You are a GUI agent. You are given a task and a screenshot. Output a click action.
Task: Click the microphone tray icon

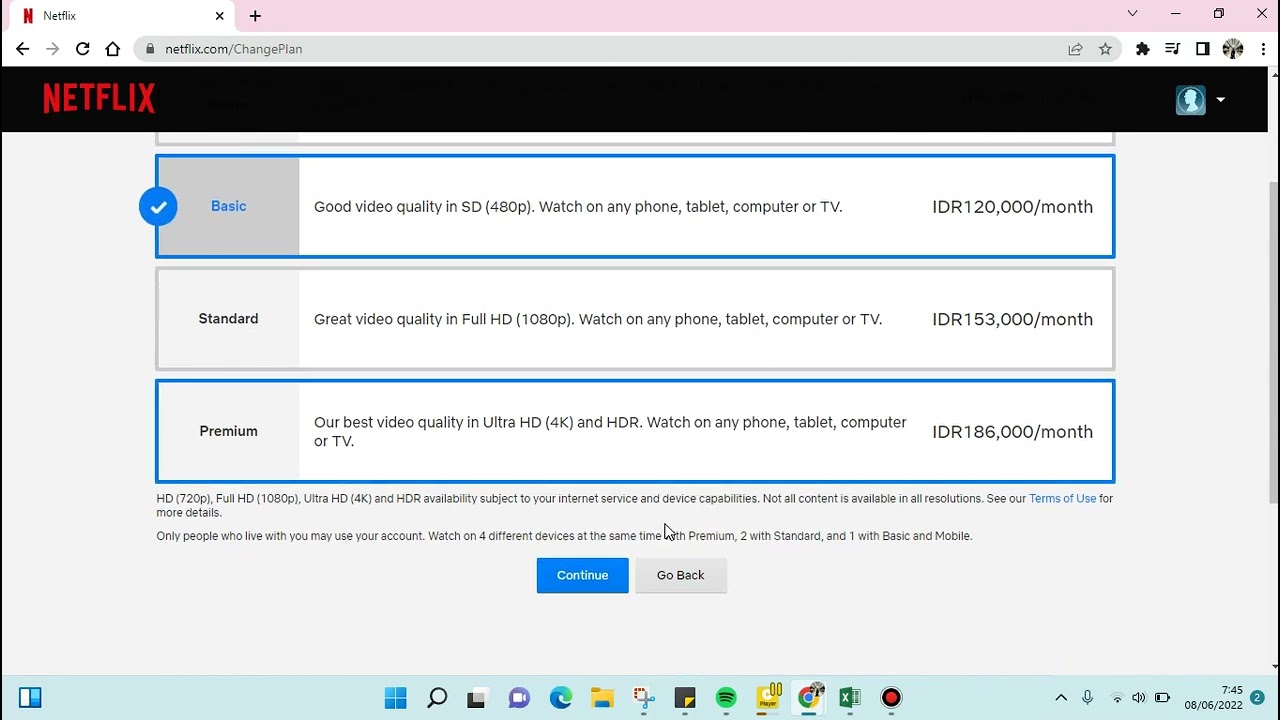(1088, 698)
